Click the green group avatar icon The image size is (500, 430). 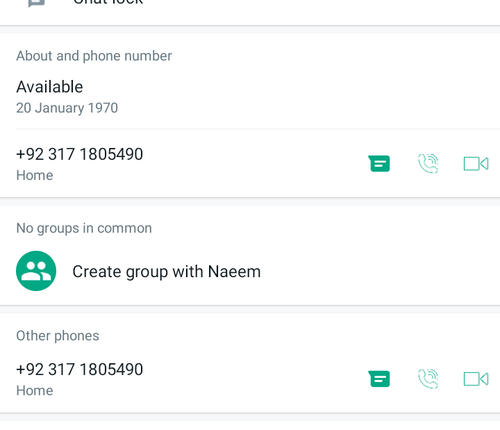pos(36,271)
